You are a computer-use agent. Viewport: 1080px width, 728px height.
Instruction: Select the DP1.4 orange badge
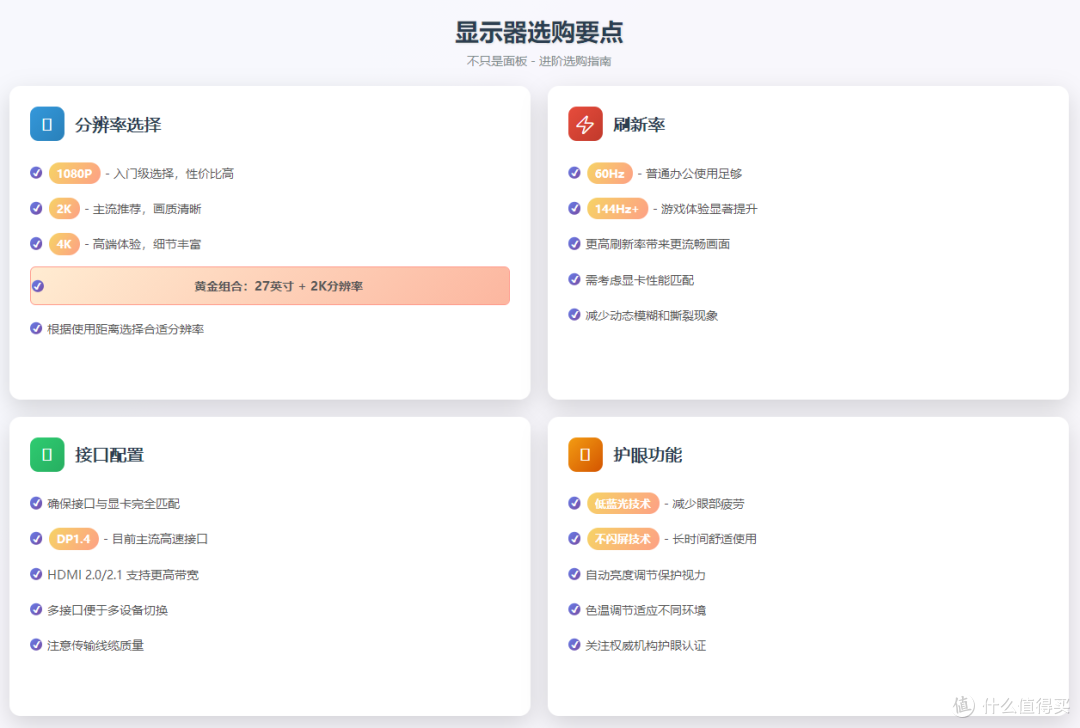point(74,539)
